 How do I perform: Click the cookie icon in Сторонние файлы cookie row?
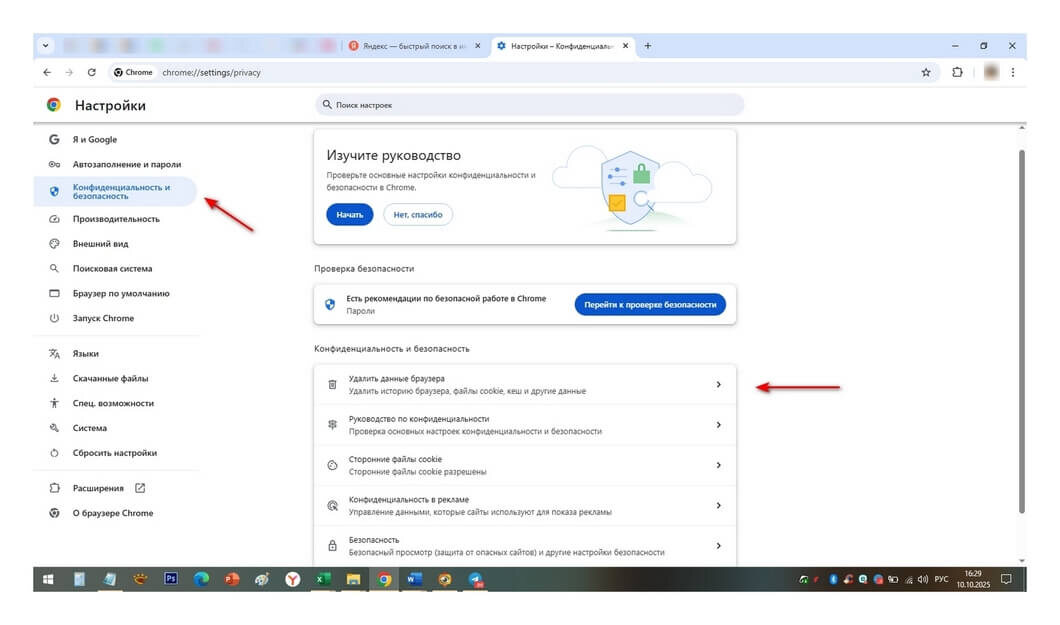[x=332, y=465]
